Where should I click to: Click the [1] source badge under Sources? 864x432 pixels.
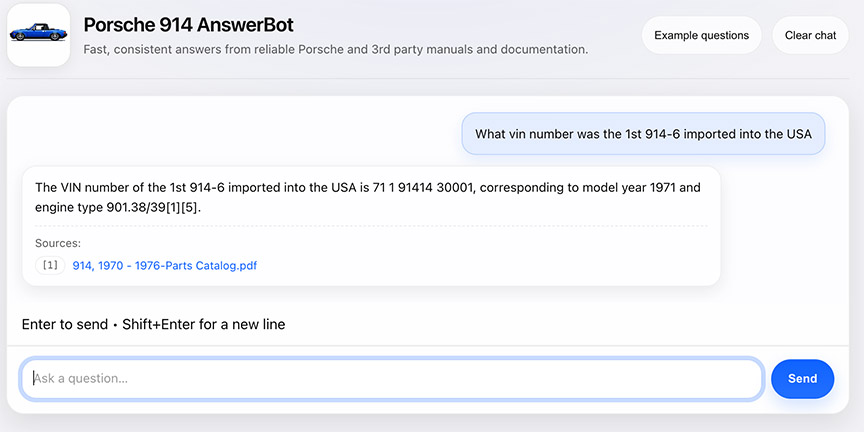click(x=50, y=265)
